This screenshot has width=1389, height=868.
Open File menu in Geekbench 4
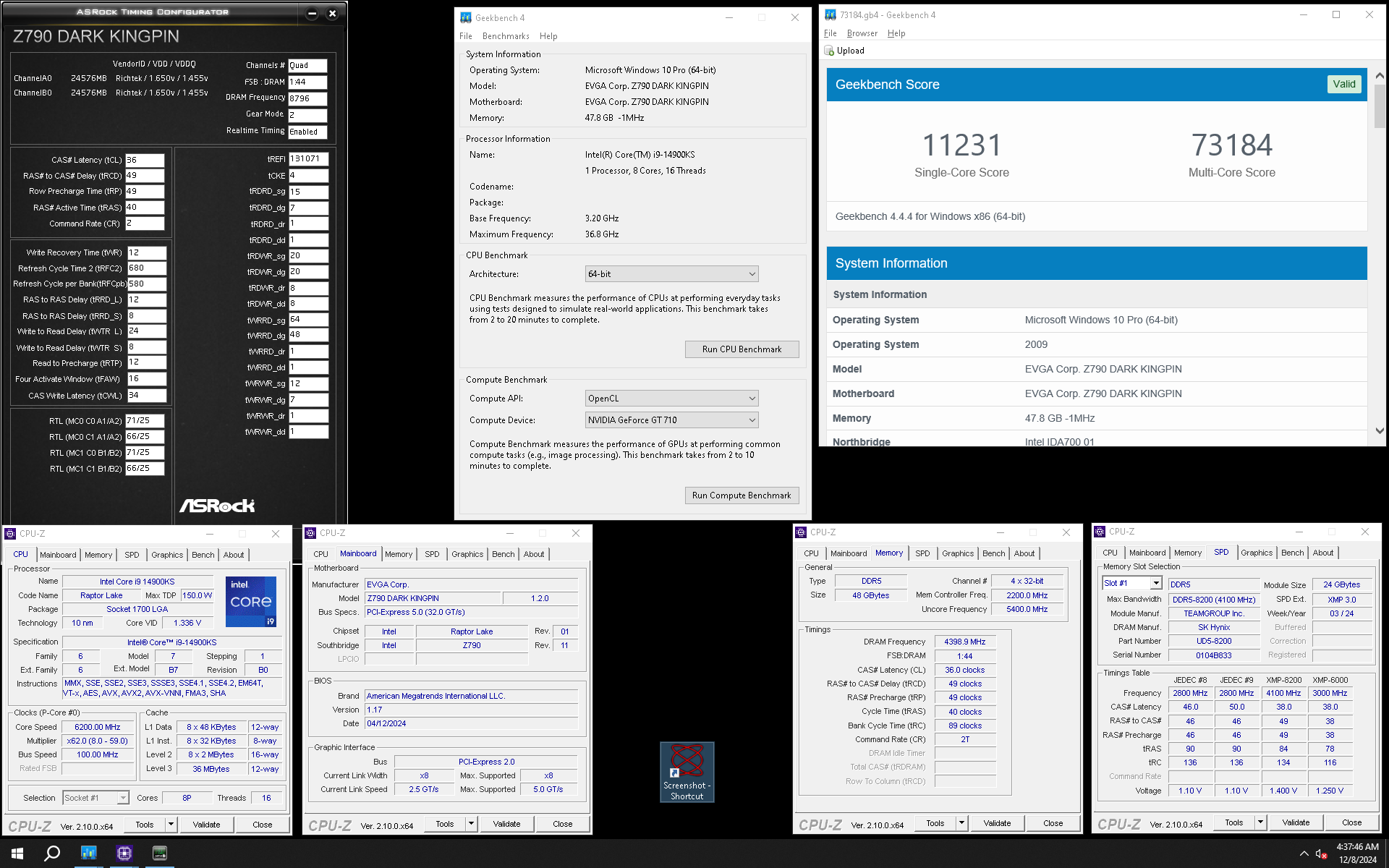[466, 36]
